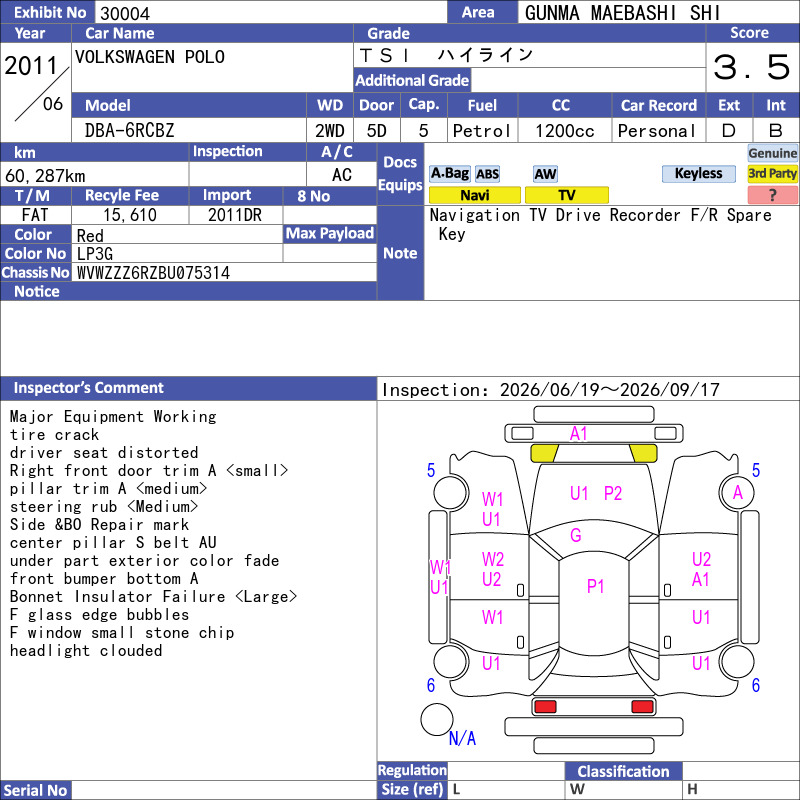Click import value 2011DR
This screenshot has height=800, width=800.
click(x=235, y=215)
